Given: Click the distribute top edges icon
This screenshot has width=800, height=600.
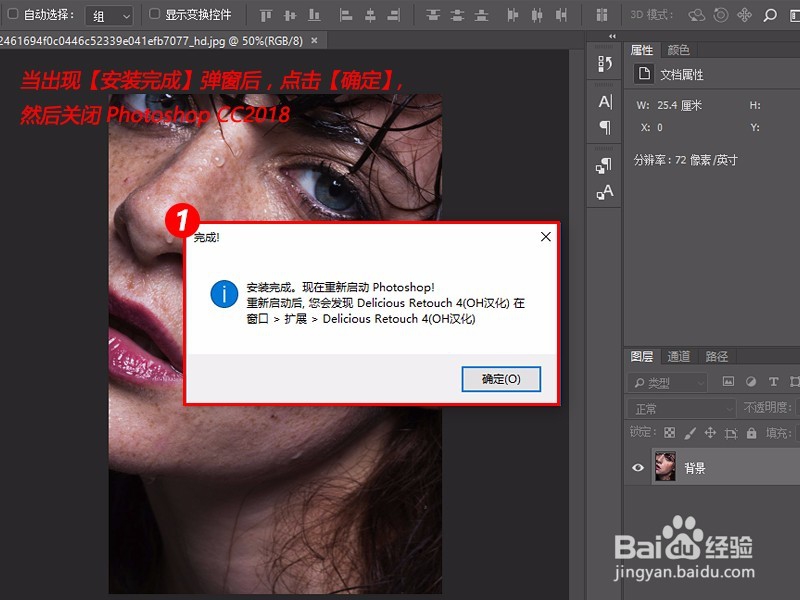Looking at the screenshot, I should point(433,16).
